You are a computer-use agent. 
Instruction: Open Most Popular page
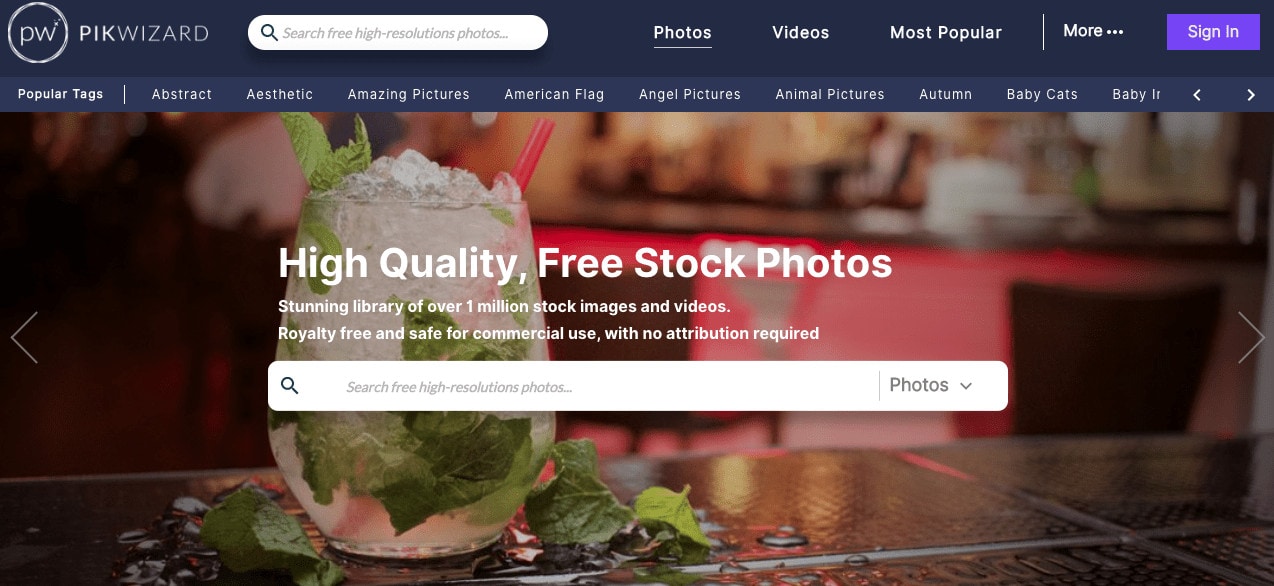coord(946,33)
